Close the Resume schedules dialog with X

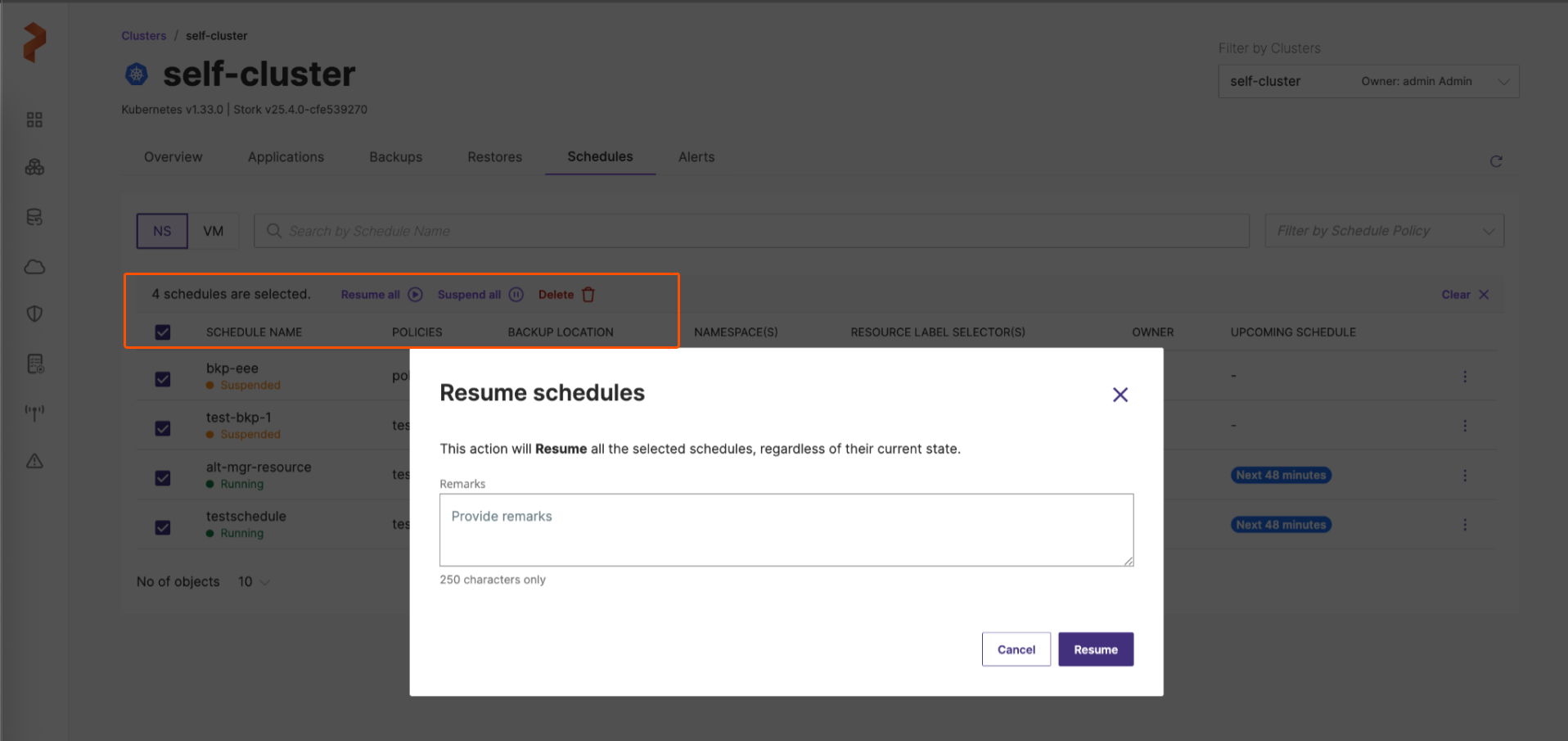click(1120, 395)
